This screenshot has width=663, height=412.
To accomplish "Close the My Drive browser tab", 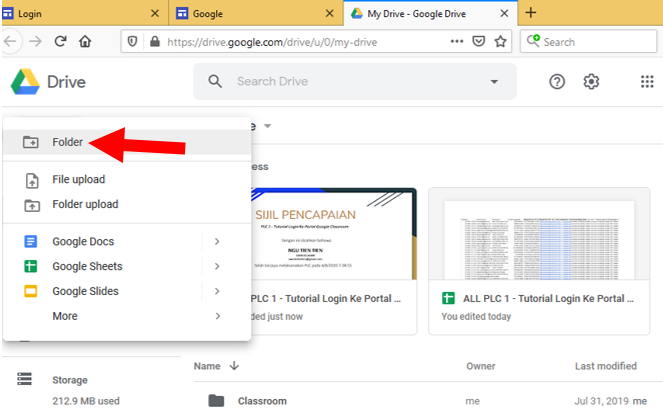I will [x=504, y=13].
